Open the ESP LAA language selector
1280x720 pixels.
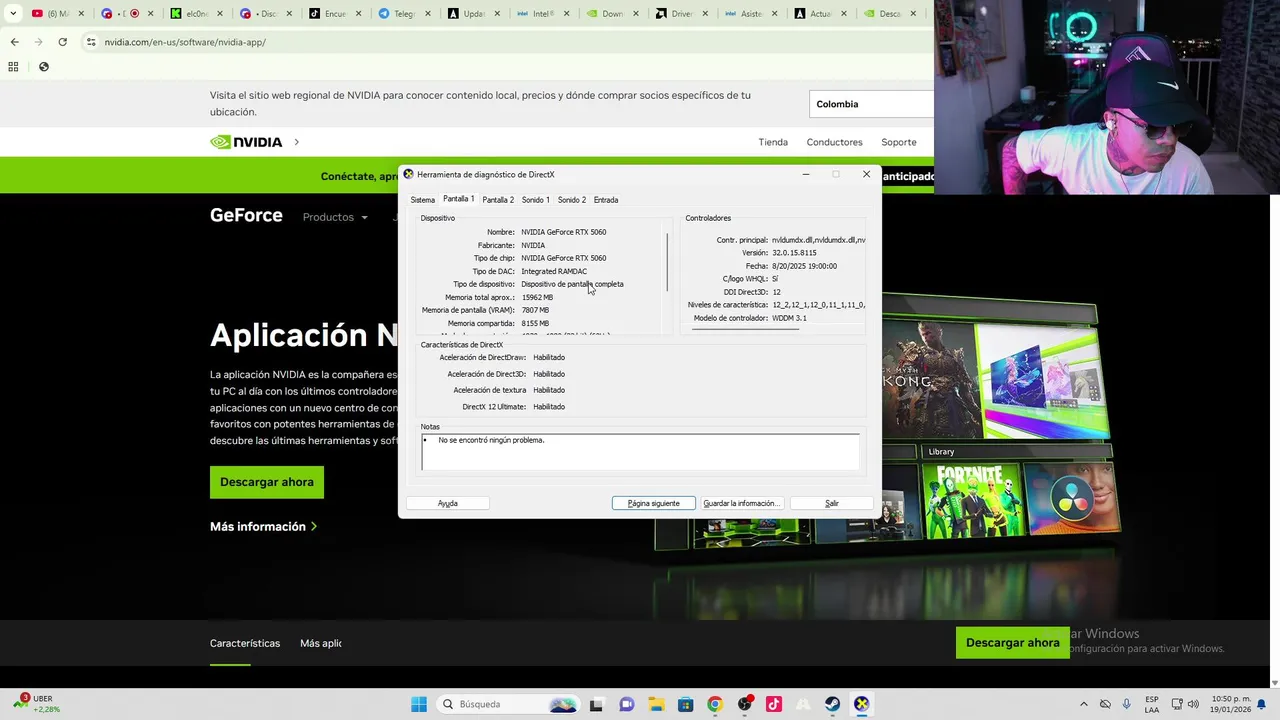click(x=1152, y=704)
